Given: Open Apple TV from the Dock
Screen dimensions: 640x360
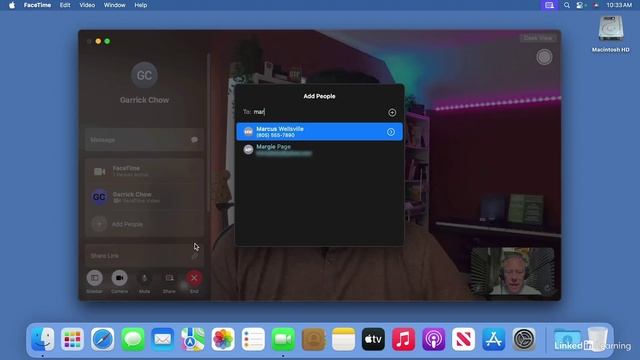Looking at the screenshot, I should pos(373,339).
